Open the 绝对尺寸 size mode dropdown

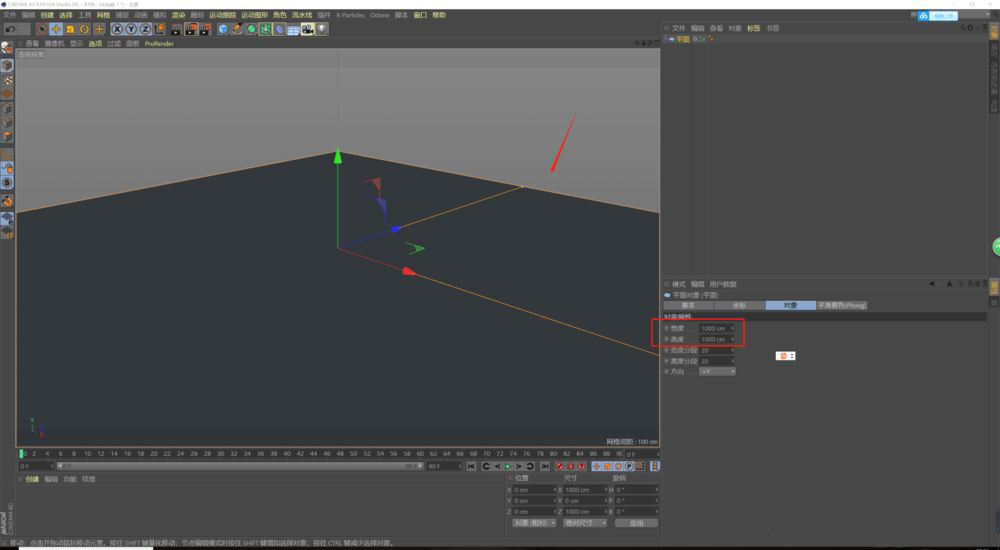[x=584, y=522]
